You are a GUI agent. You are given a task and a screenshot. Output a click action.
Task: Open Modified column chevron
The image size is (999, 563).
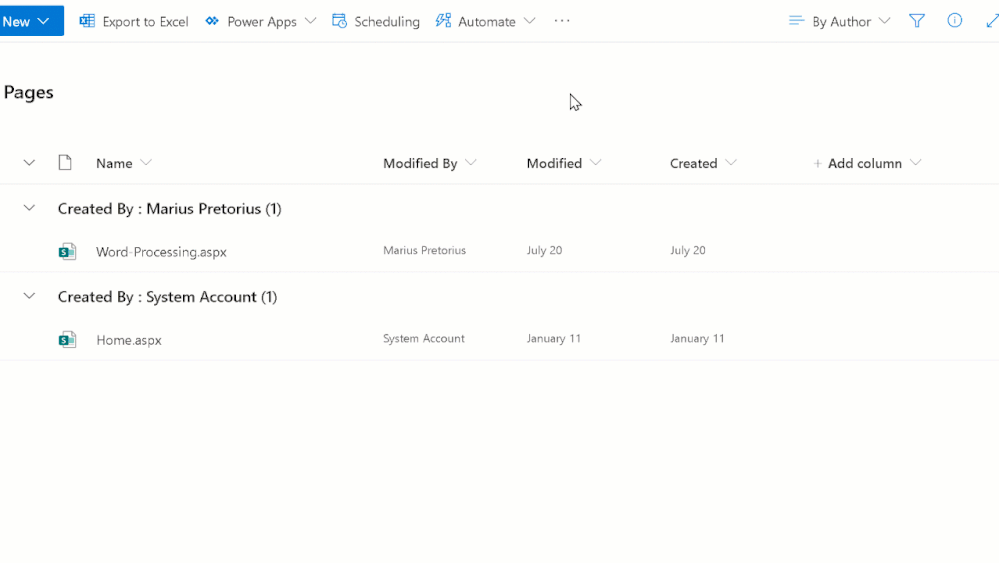click(596, 163)
